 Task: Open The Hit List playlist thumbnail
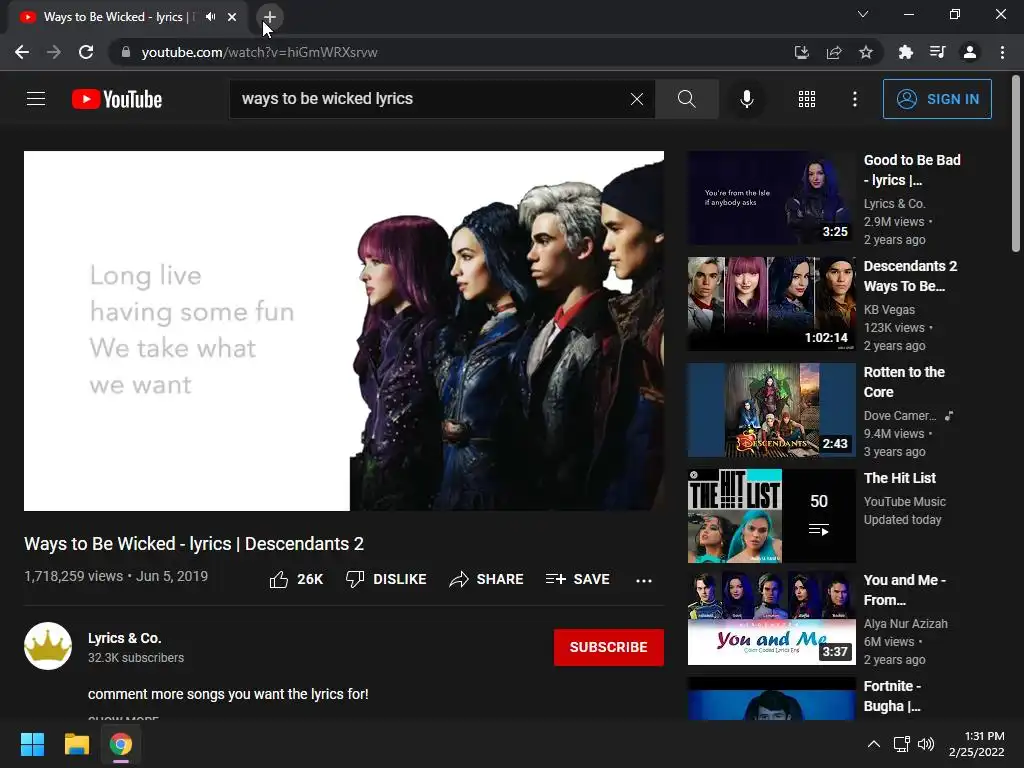click(771, 516)
